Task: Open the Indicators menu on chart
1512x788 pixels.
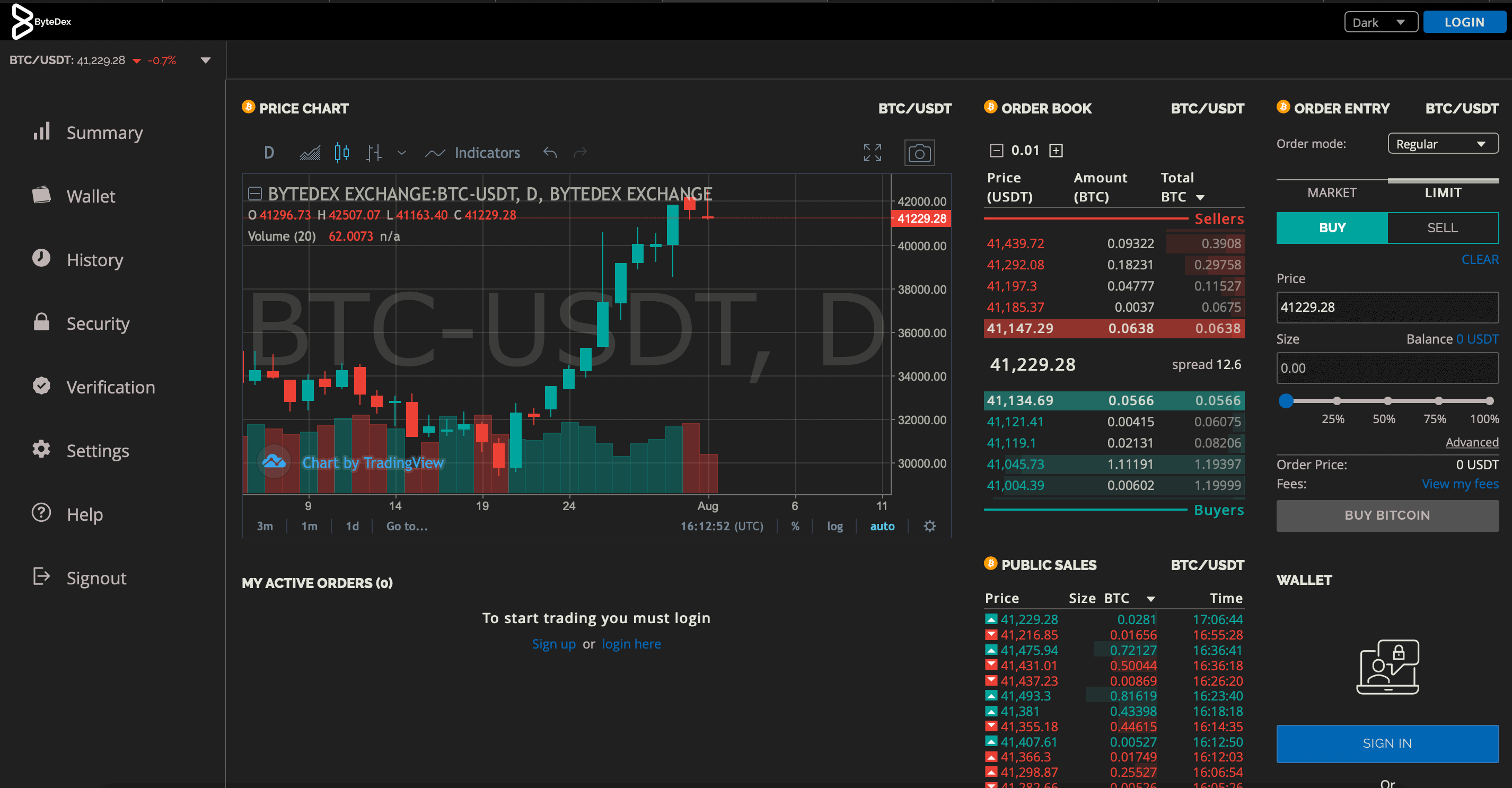Action: [x=472, y=153]
